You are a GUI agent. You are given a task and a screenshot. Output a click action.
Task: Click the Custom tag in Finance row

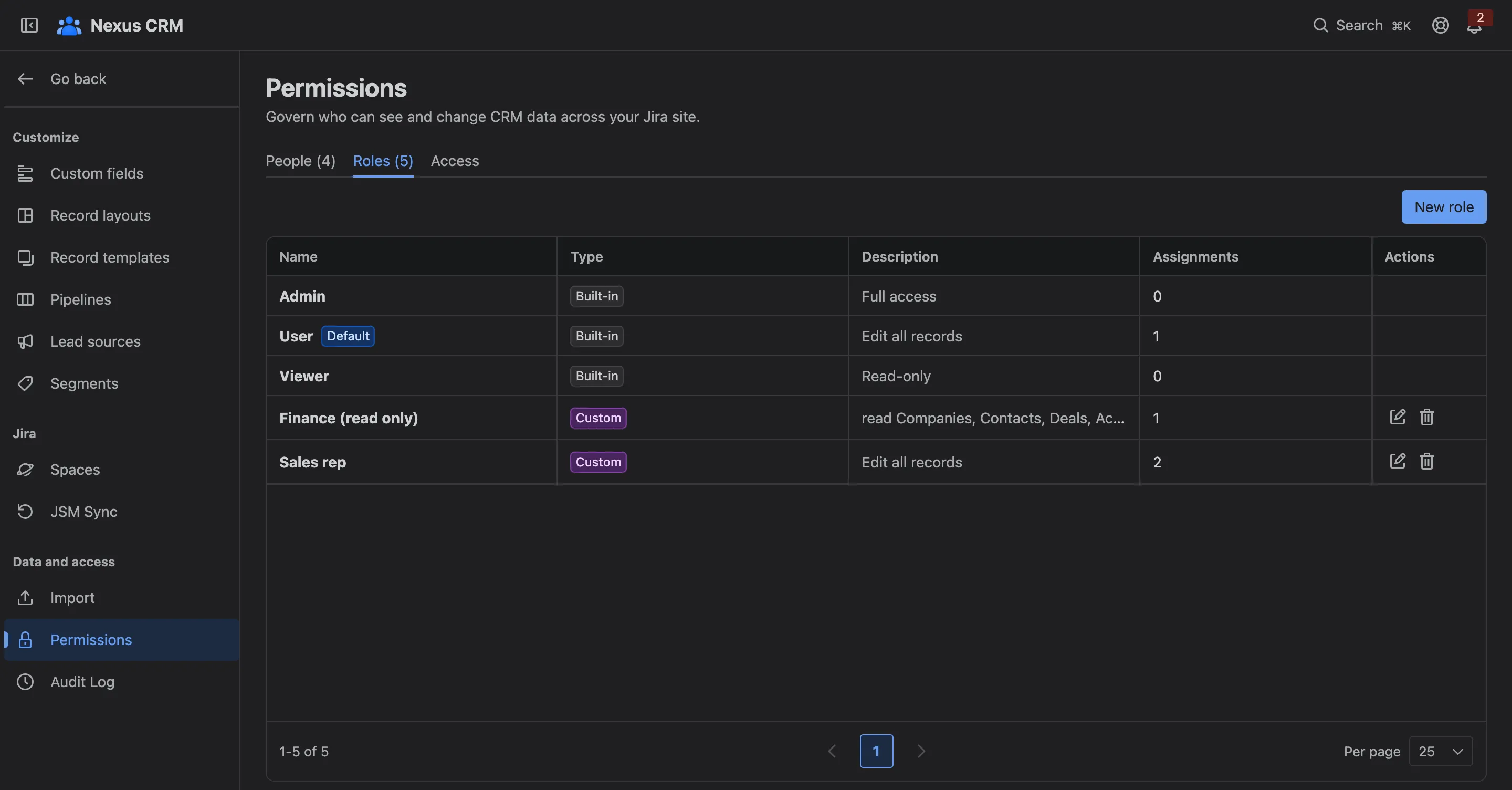pos(598,418)
